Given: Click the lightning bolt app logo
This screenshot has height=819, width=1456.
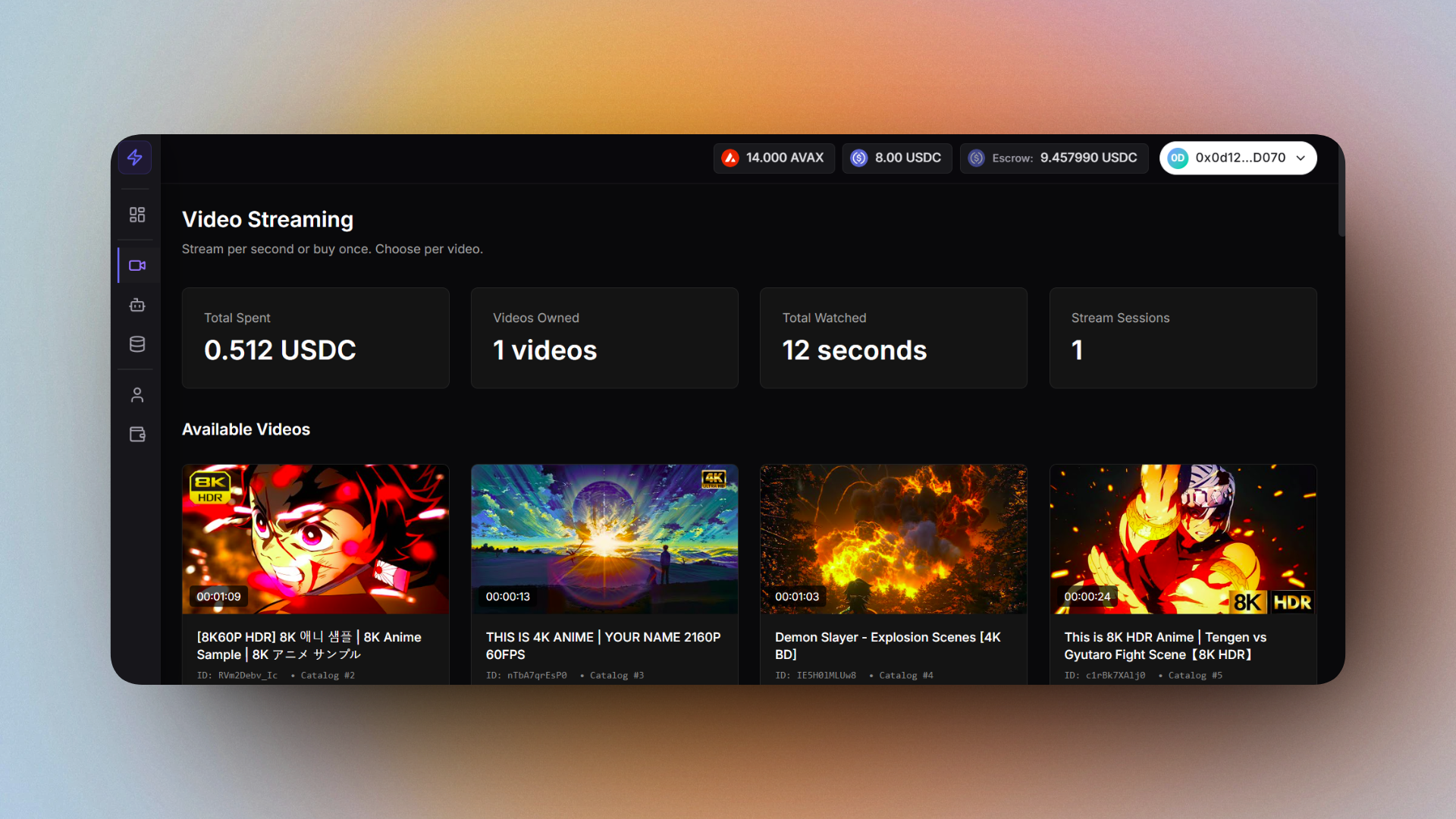Looking at the screenshot, I should coord(135,158).
